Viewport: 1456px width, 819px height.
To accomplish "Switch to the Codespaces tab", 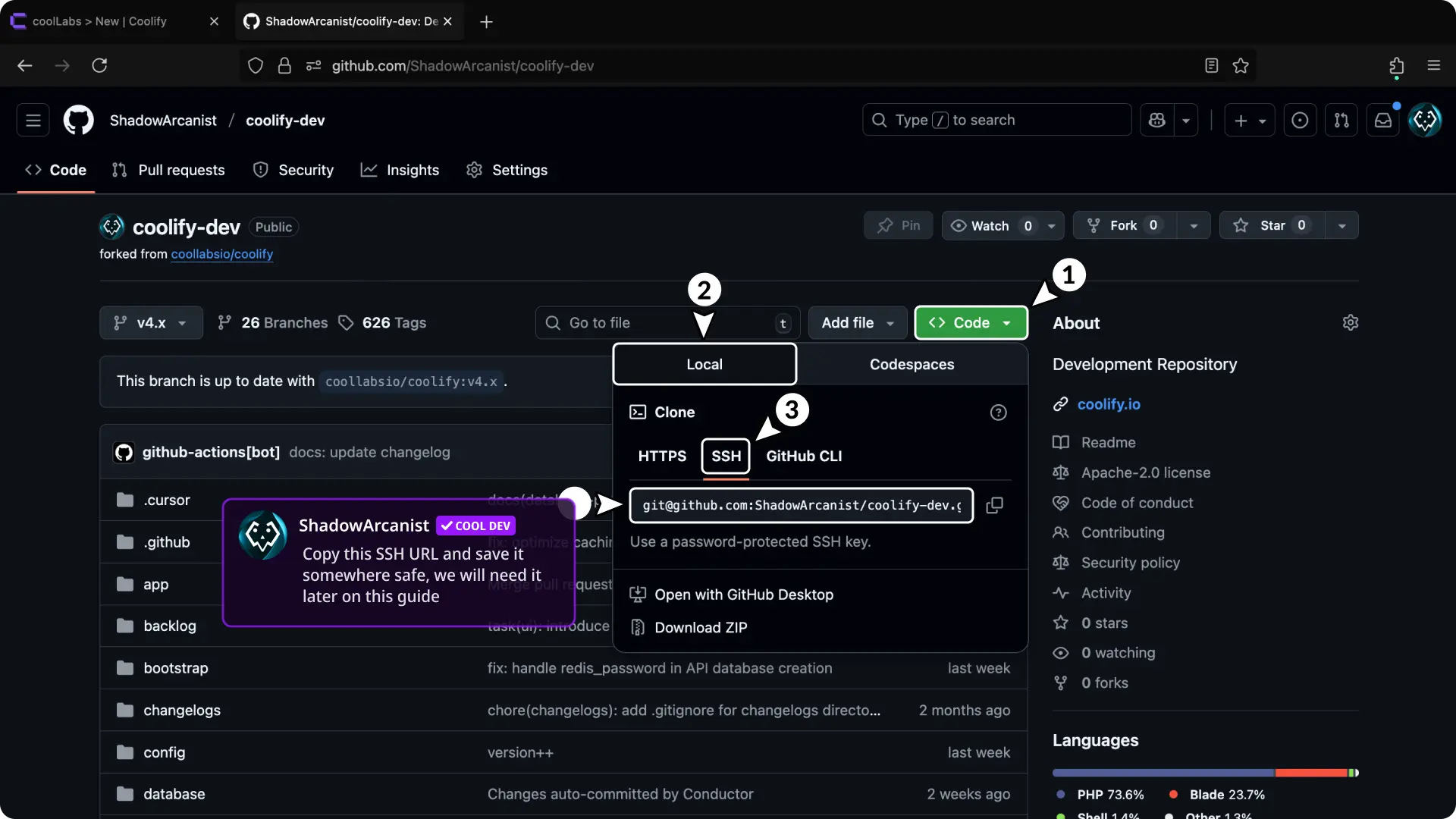I will point(912,365).
